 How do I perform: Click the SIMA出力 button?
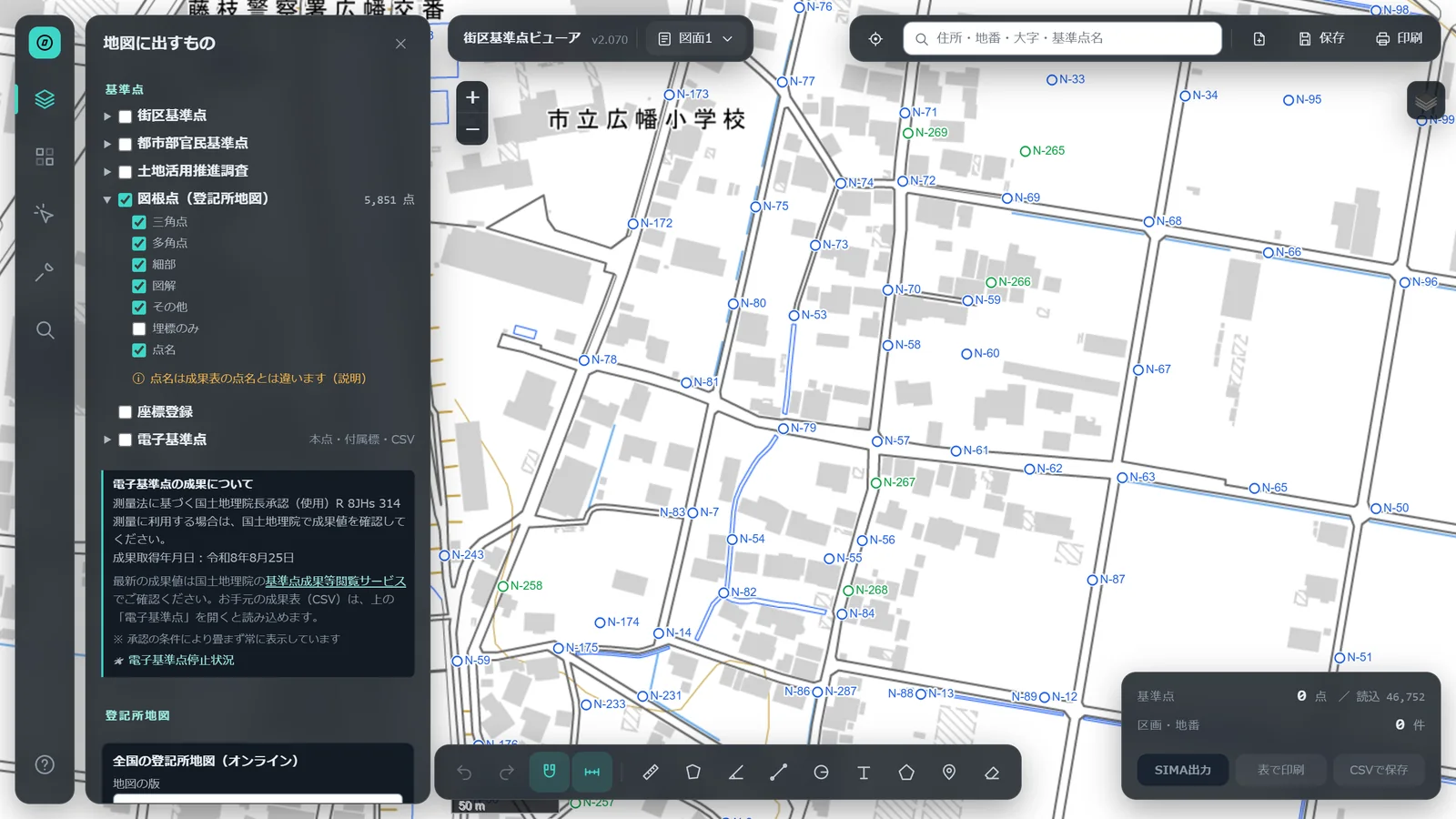[x=1183, y=770]
